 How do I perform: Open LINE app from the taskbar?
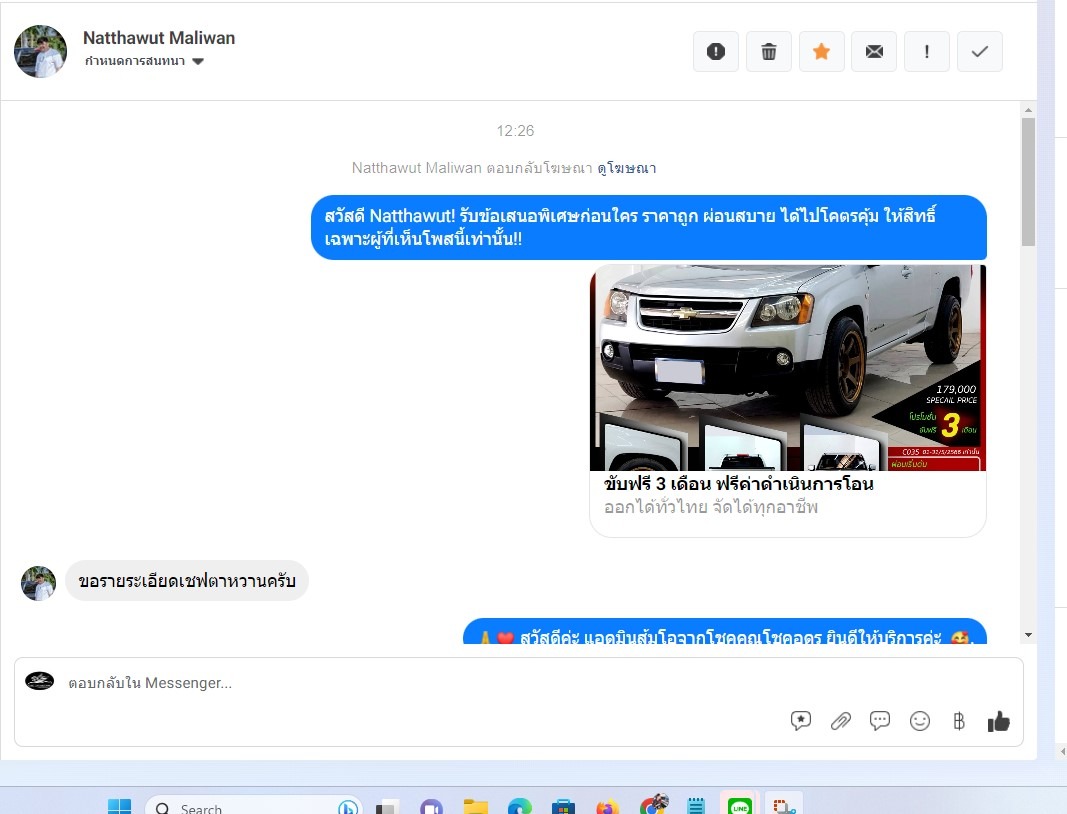pos(740,806)
